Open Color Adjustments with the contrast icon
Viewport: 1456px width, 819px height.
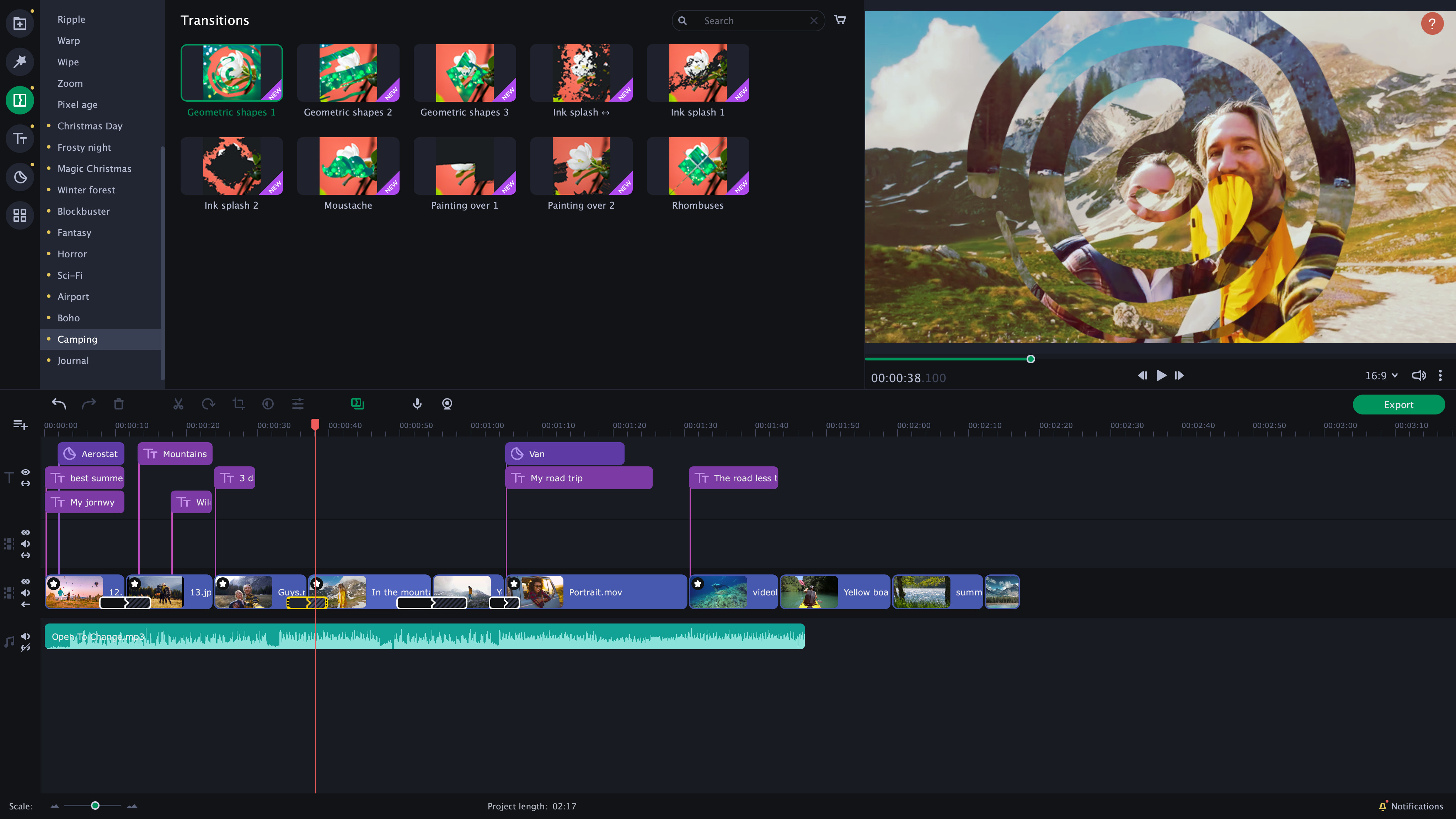pyautogui.click(x=267, y=404)
